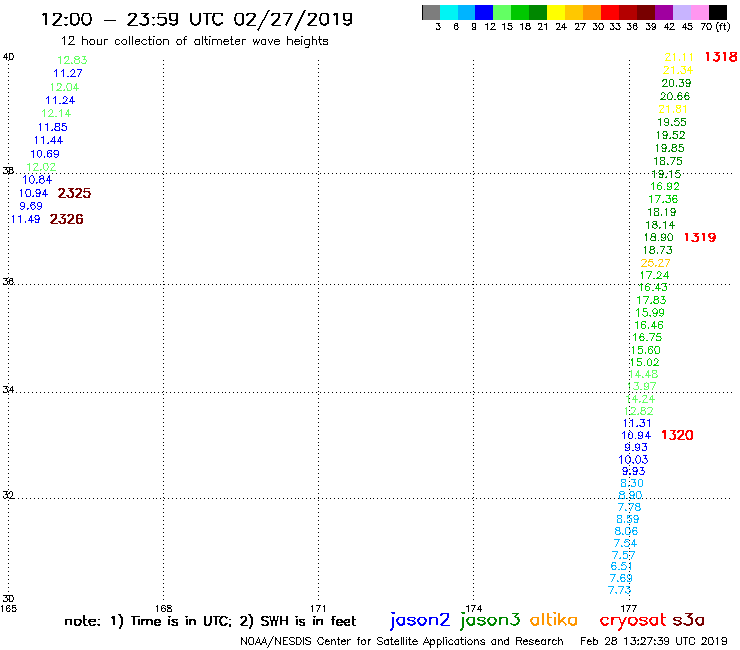
Task: Click the wave height value '17.83'
Action: [x=651, y=300]
